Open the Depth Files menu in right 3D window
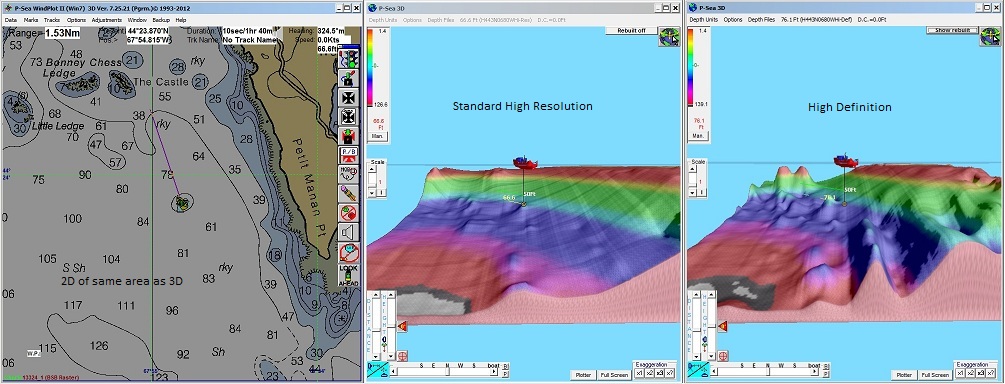The image size is (1005, 384). [x=761, y=20]
